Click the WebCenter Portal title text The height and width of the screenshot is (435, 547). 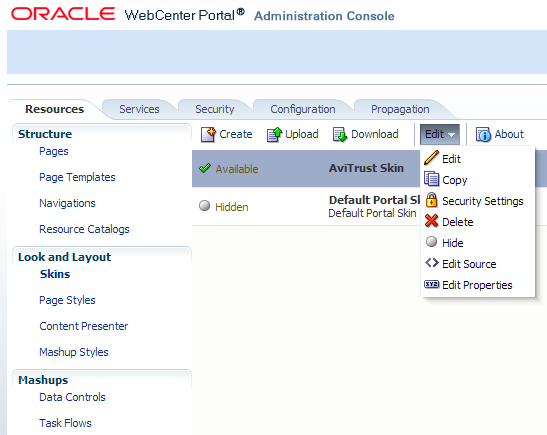(x=185, y=15)
